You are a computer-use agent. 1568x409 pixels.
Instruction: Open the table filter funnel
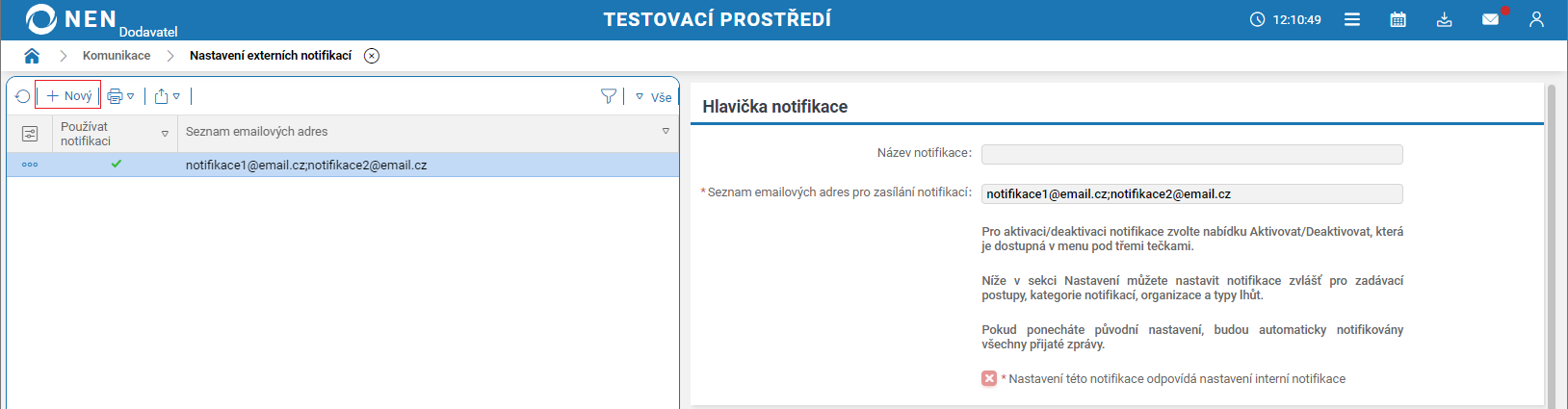click(x=609, y=96)
